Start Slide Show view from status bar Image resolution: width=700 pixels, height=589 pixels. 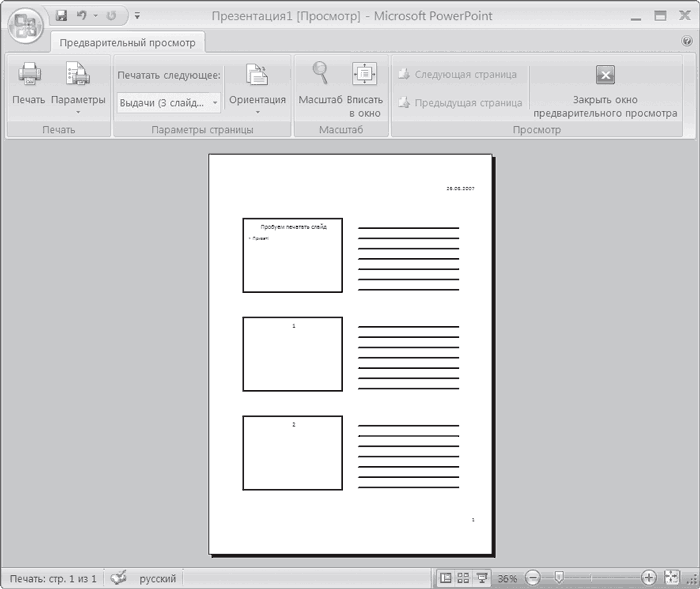coord(482,578)
